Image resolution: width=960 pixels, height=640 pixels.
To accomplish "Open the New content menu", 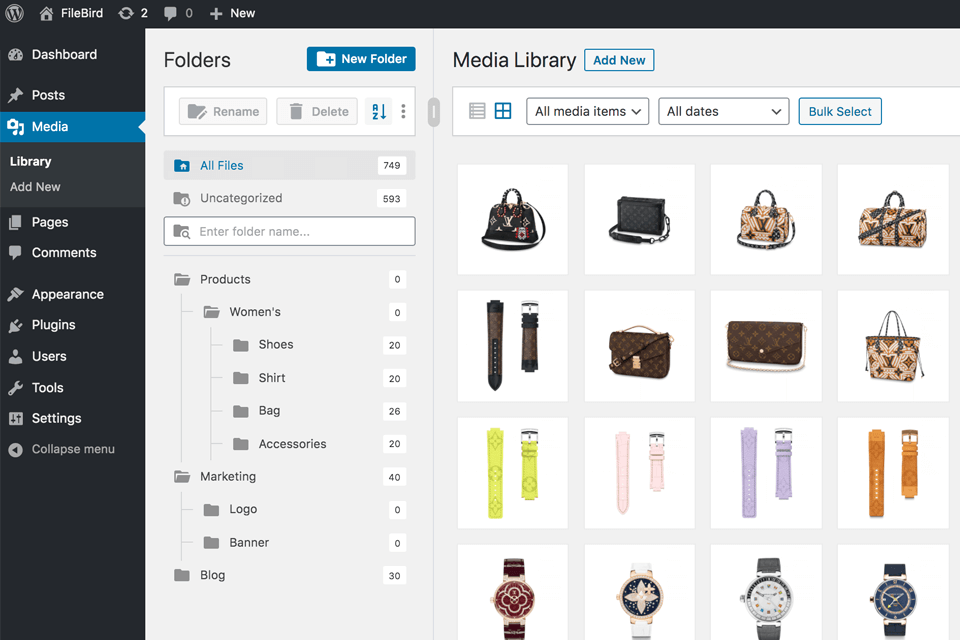I will point(232,13).
